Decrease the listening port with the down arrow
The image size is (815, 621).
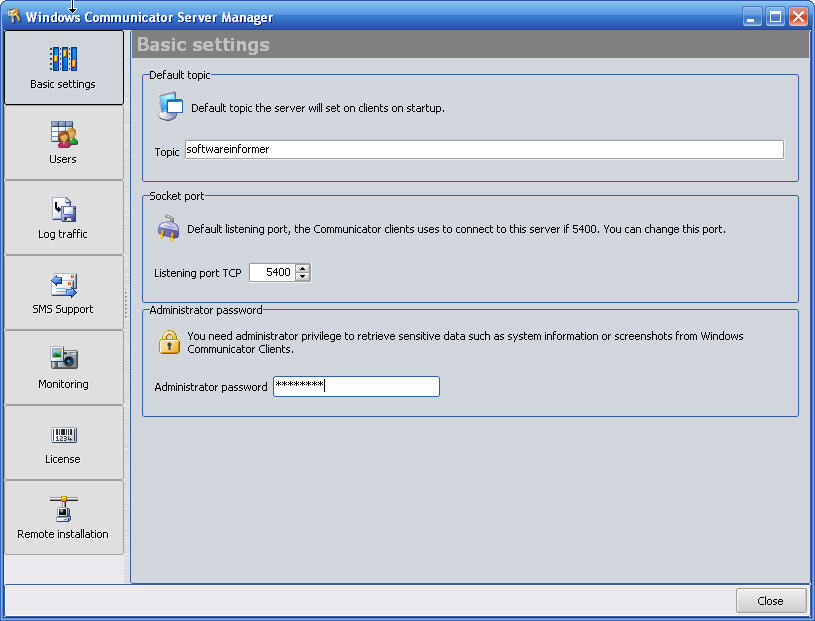[x=303, y=277]
